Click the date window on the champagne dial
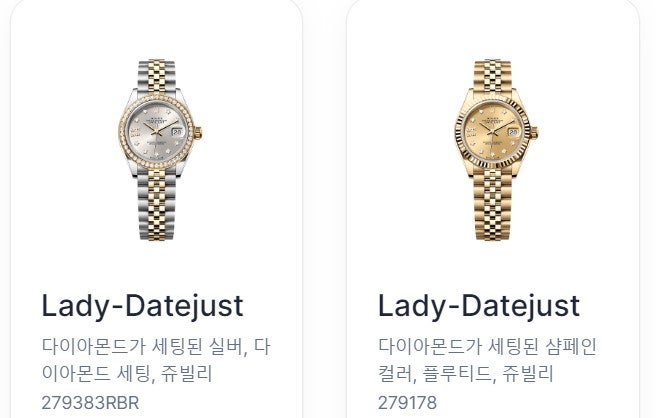The height and width of the screenshot is (418, 656). pyautogui.click(x=513, y=132)
